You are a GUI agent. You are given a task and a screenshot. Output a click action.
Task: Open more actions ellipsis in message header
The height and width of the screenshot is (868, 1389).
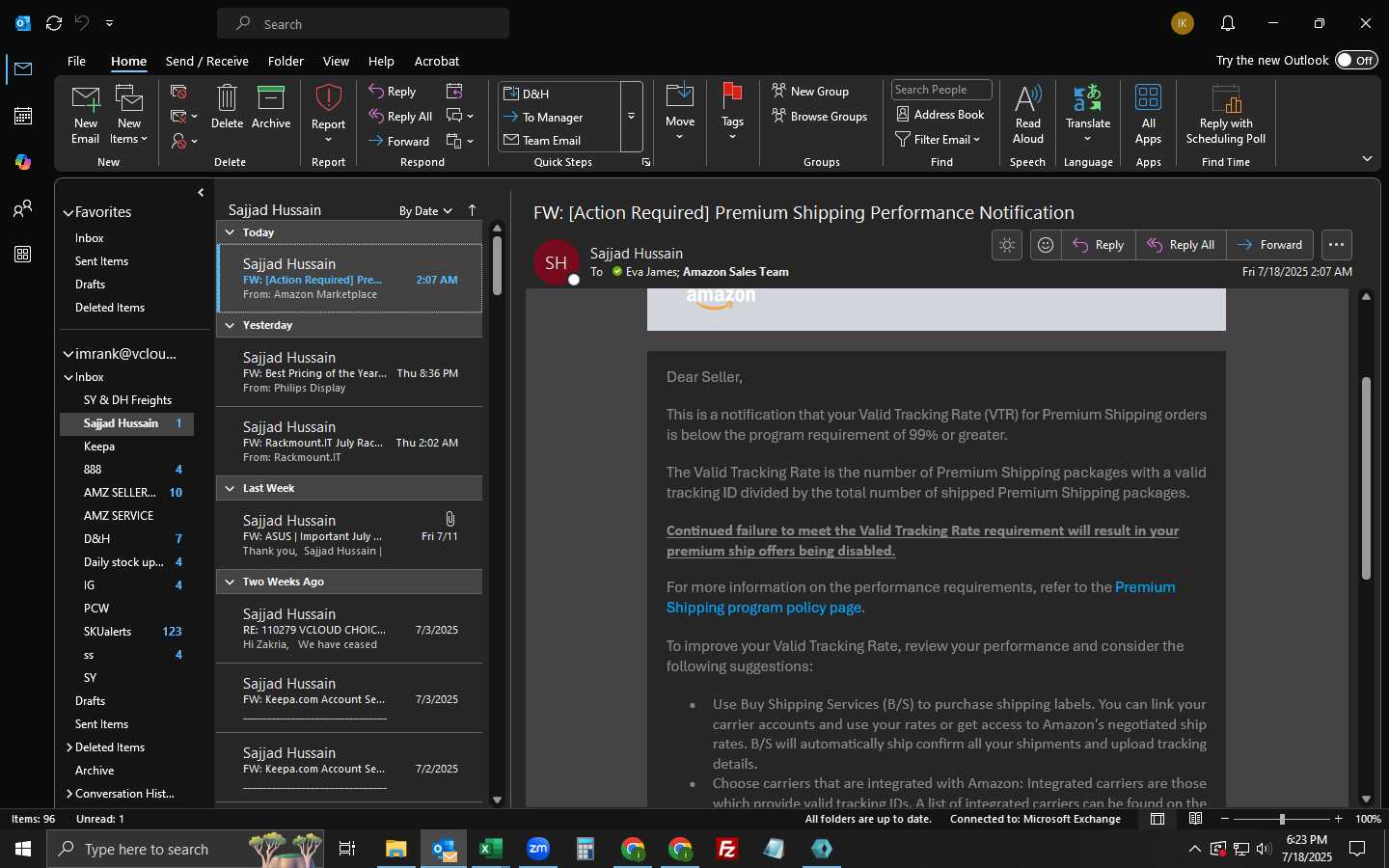[1336, 245]
